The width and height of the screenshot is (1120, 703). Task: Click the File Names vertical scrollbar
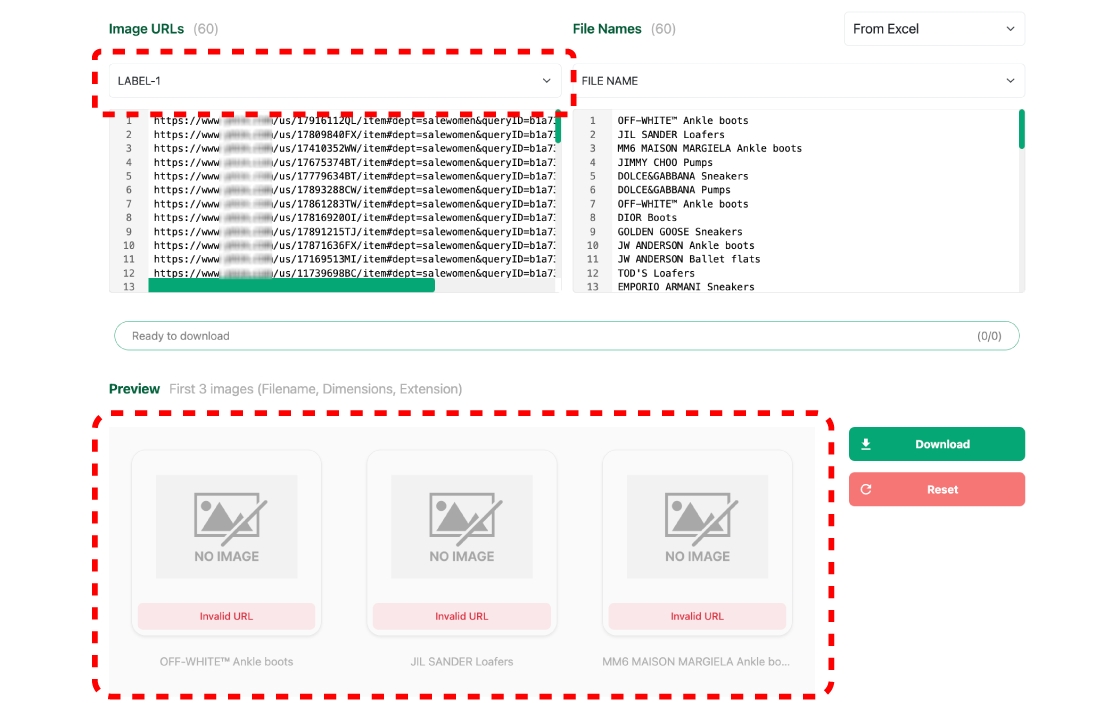coord(1021,129)
